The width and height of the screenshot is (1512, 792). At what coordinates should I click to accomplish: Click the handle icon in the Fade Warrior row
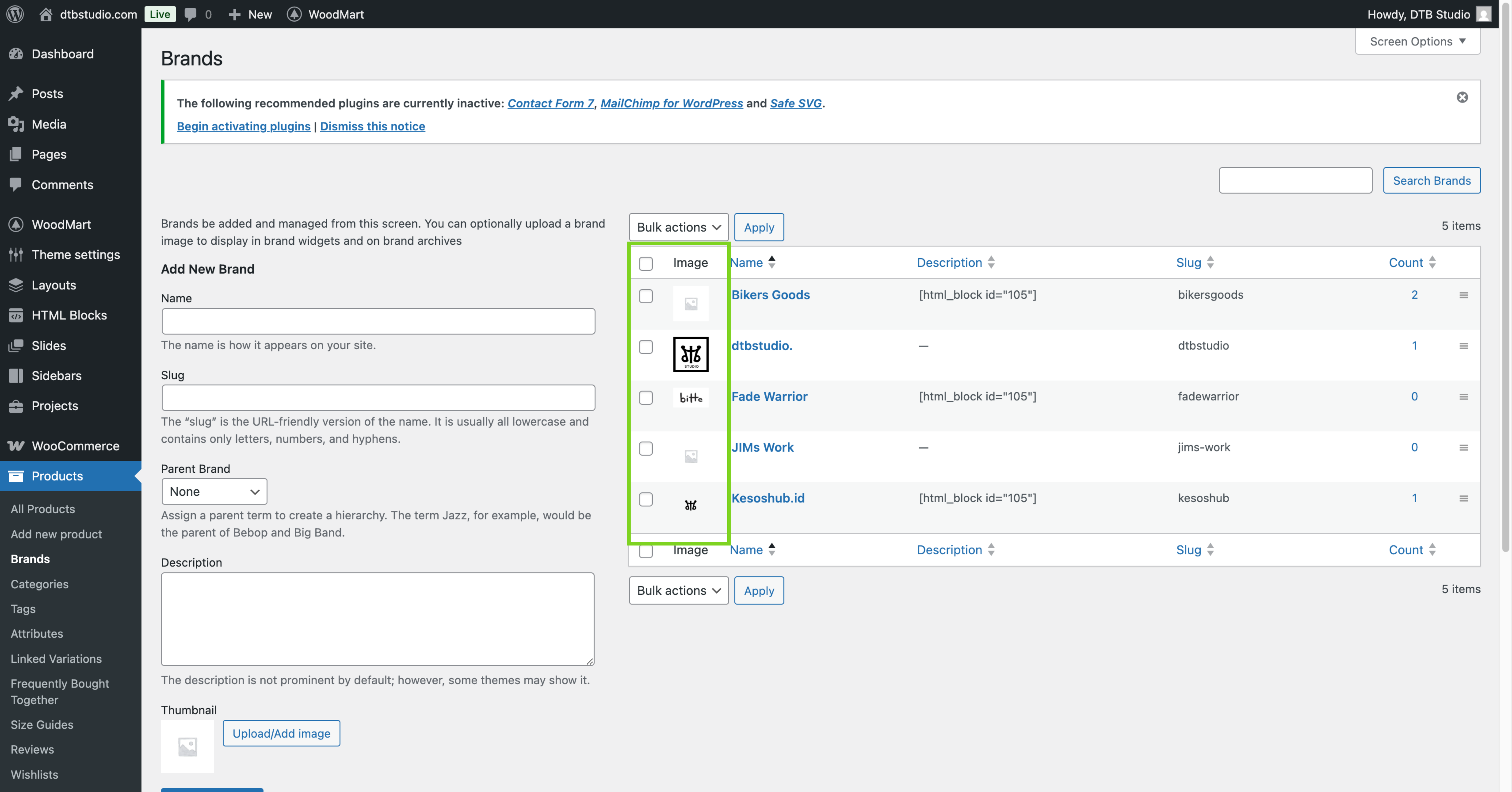[1463, 397]
